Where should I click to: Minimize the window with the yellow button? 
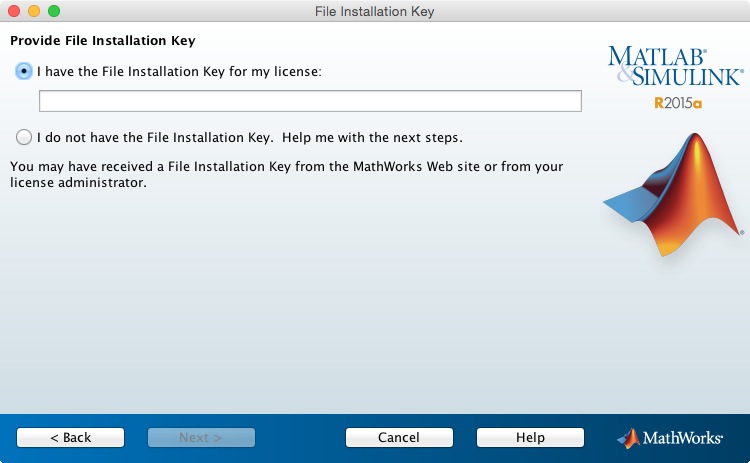tap(34, 11)
